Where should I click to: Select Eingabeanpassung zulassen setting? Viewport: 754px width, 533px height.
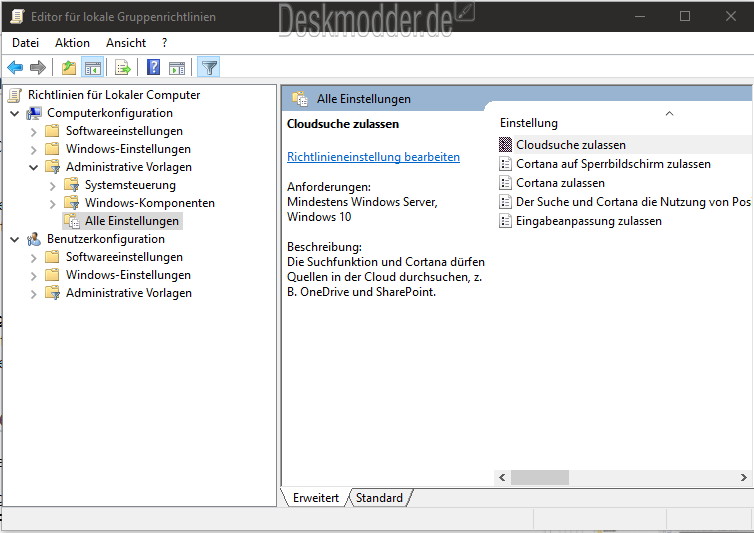click(x=589, y=221)
